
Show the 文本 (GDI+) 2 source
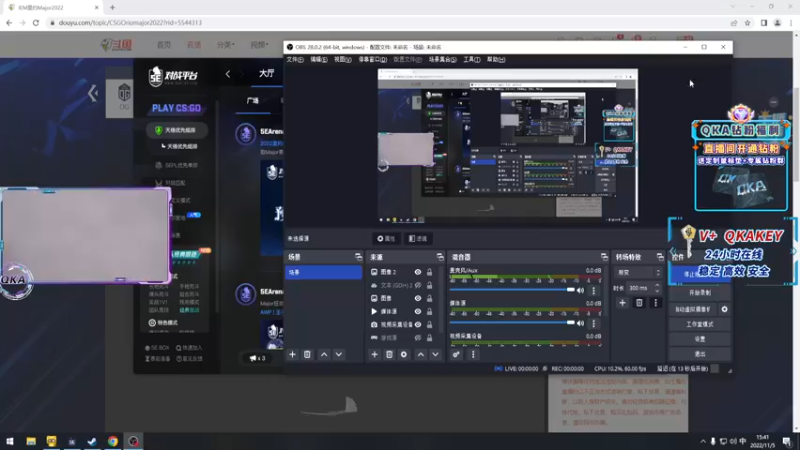[418, 285]
